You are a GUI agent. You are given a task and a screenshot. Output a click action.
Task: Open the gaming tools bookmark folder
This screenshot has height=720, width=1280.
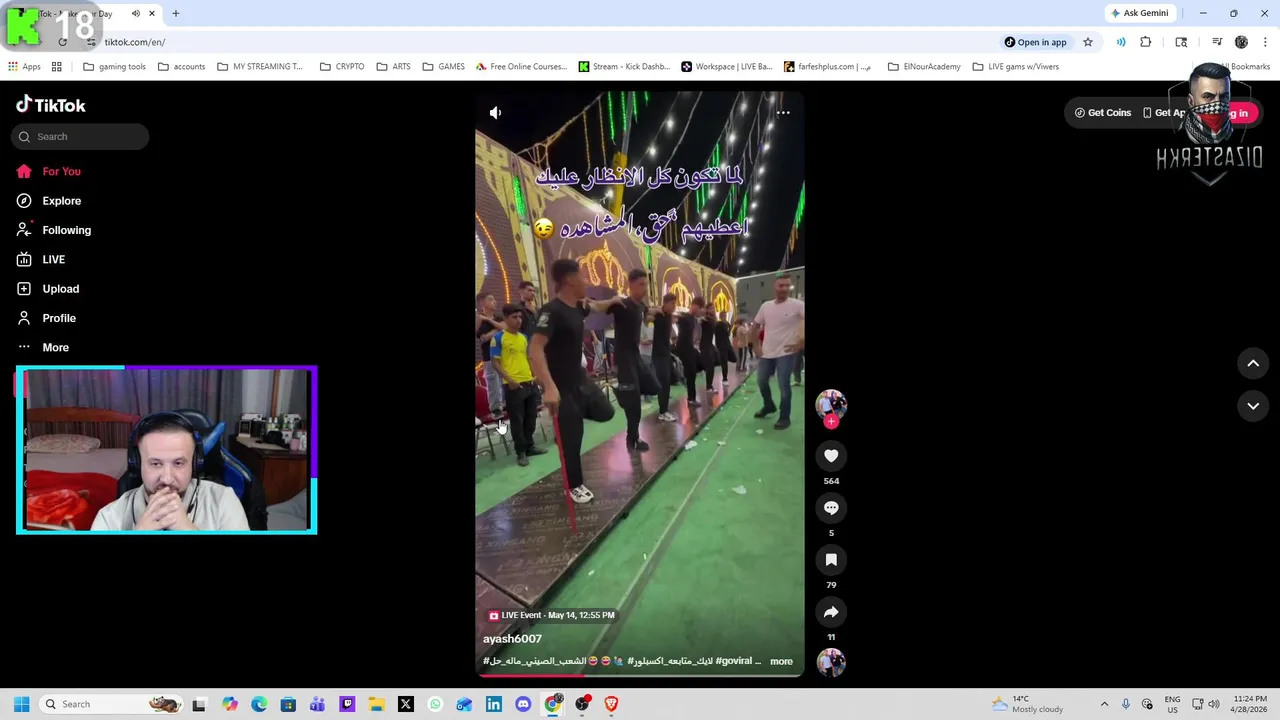tap(115, 67)
